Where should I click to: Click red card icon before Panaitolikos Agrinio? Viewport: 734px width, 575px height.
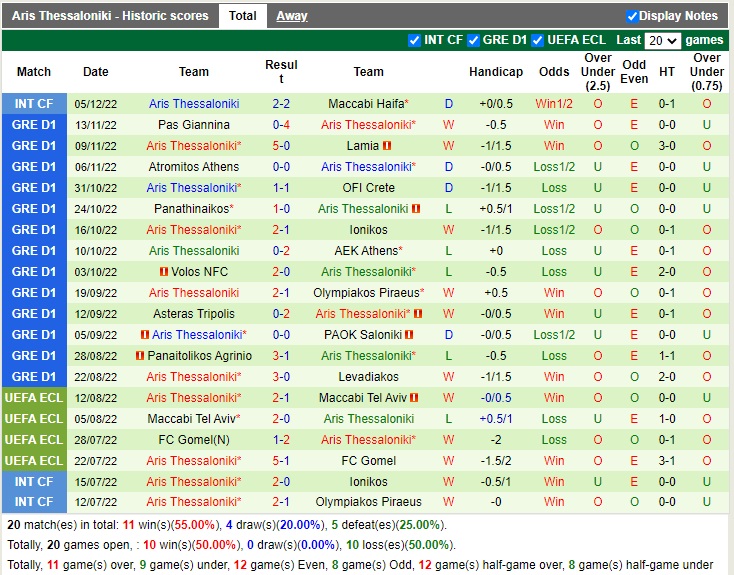click(139, 356)
